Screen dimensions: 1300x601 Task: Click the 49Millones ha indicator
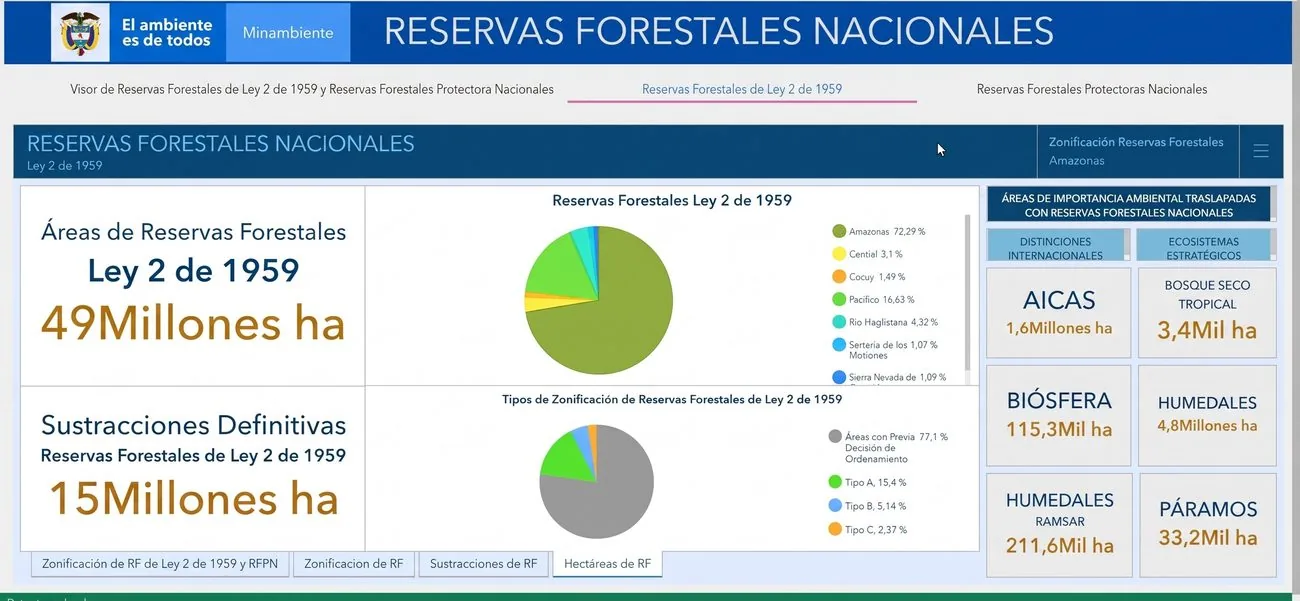click(193, 324)
